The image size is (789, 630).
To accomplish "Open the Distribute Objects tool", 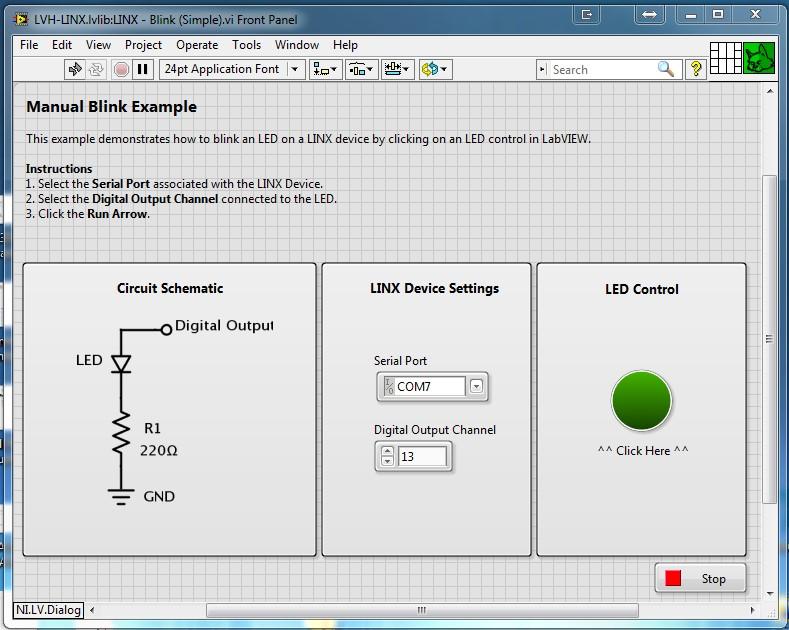I will [x=361, y=69].
